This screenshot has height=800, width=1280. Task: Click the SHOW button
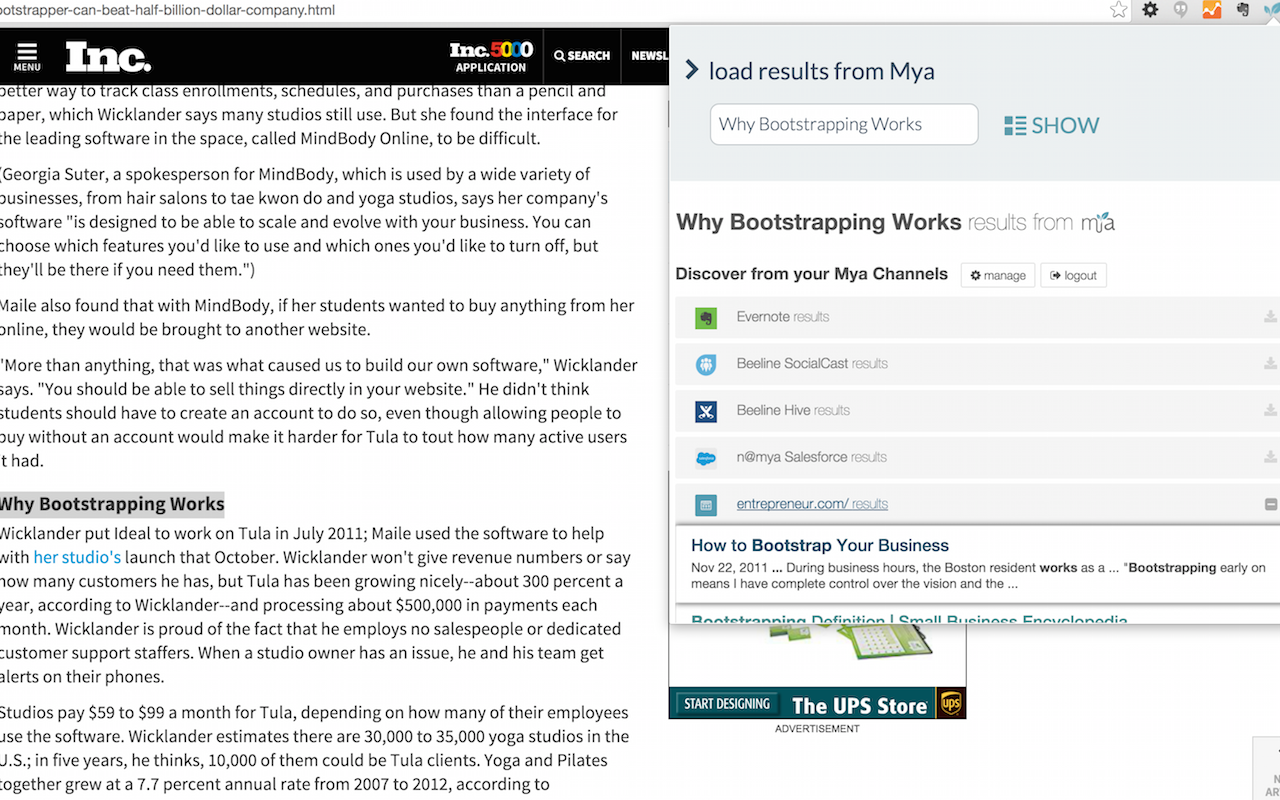pyautogui.click(x=1052, y=125)
